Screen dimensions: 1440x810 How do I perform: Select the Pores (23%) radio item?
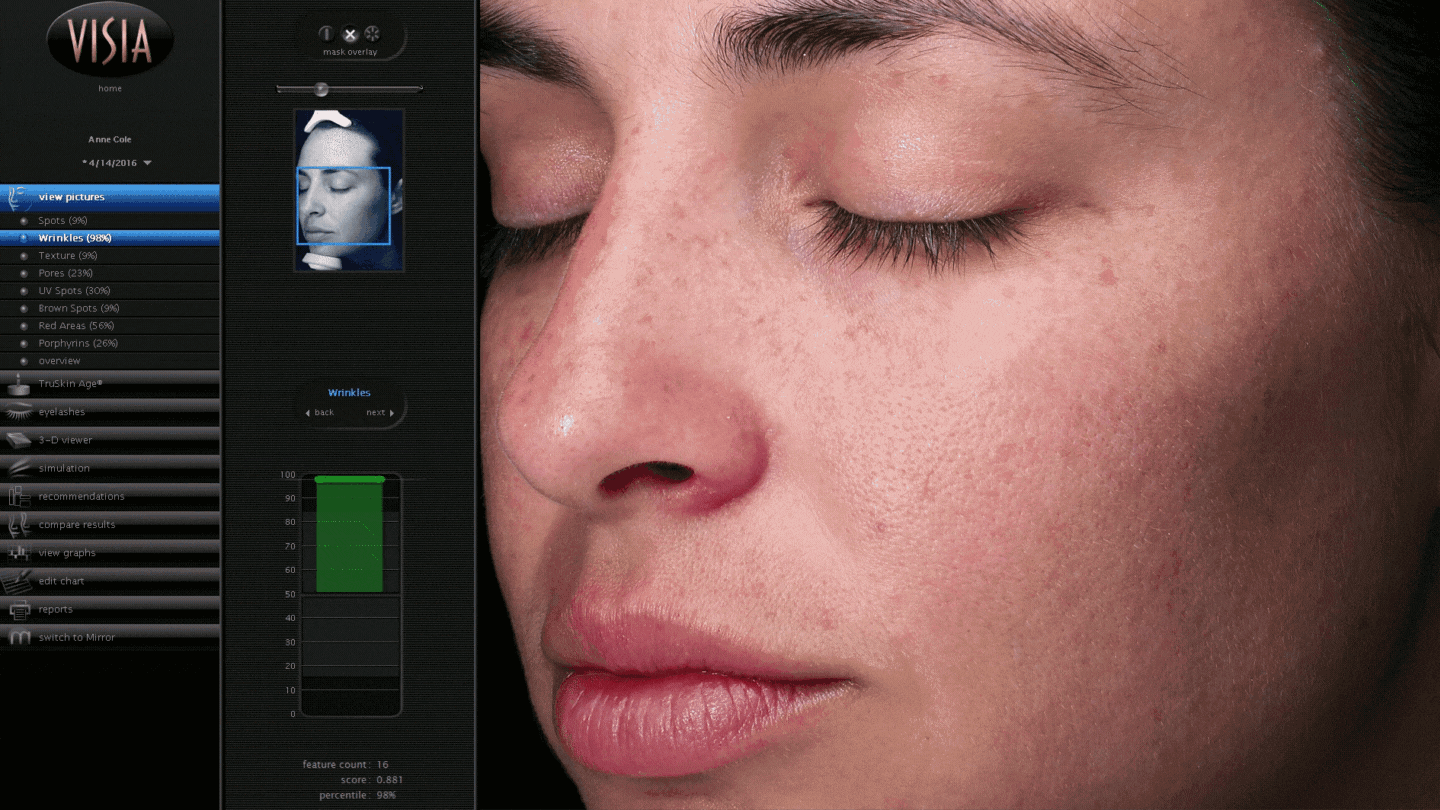24,273
